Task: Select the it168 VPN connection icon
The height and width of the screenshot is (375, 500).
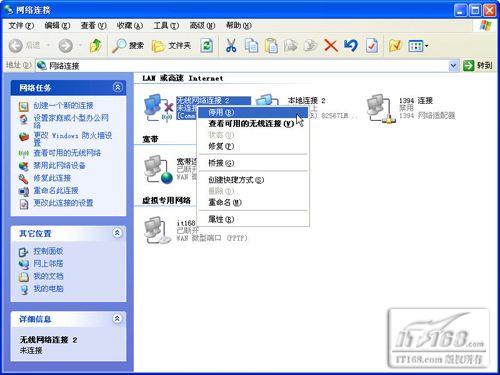Action: click(x=158, y=231)
